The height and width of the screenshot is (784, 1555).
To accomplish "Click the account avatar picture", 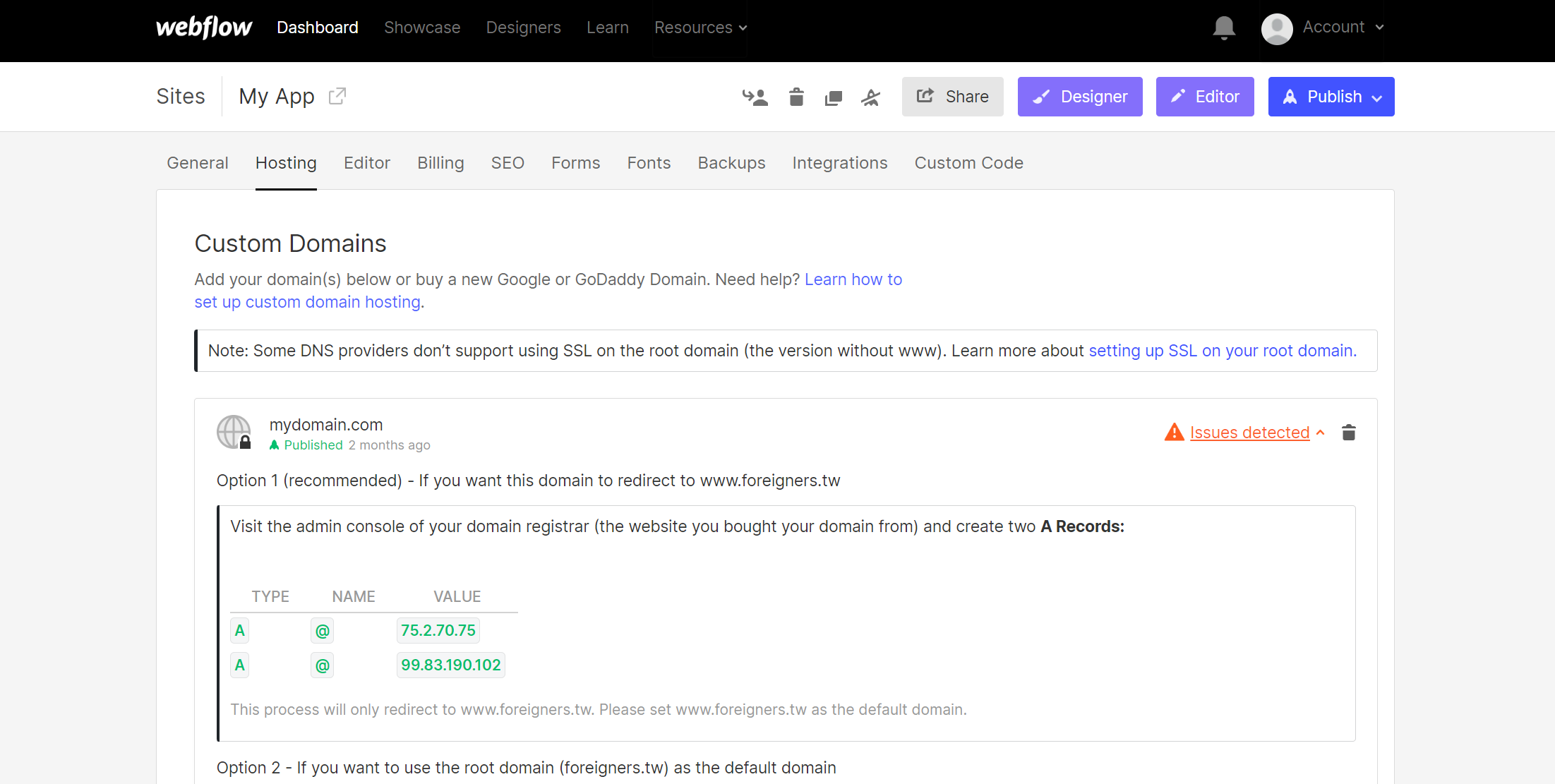I will point(1277,29).
